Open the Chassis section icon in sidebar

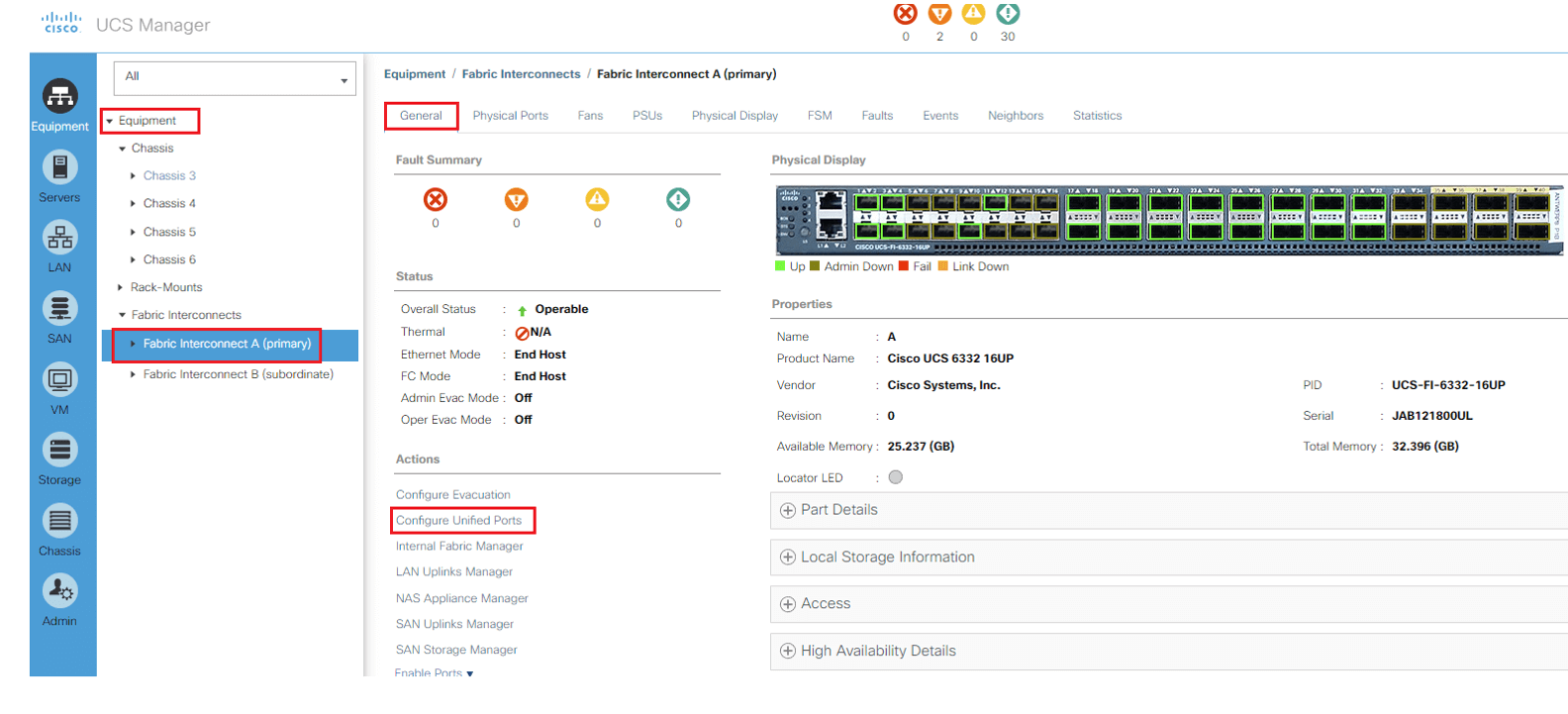pyautogui.click(x=59, y=521)
